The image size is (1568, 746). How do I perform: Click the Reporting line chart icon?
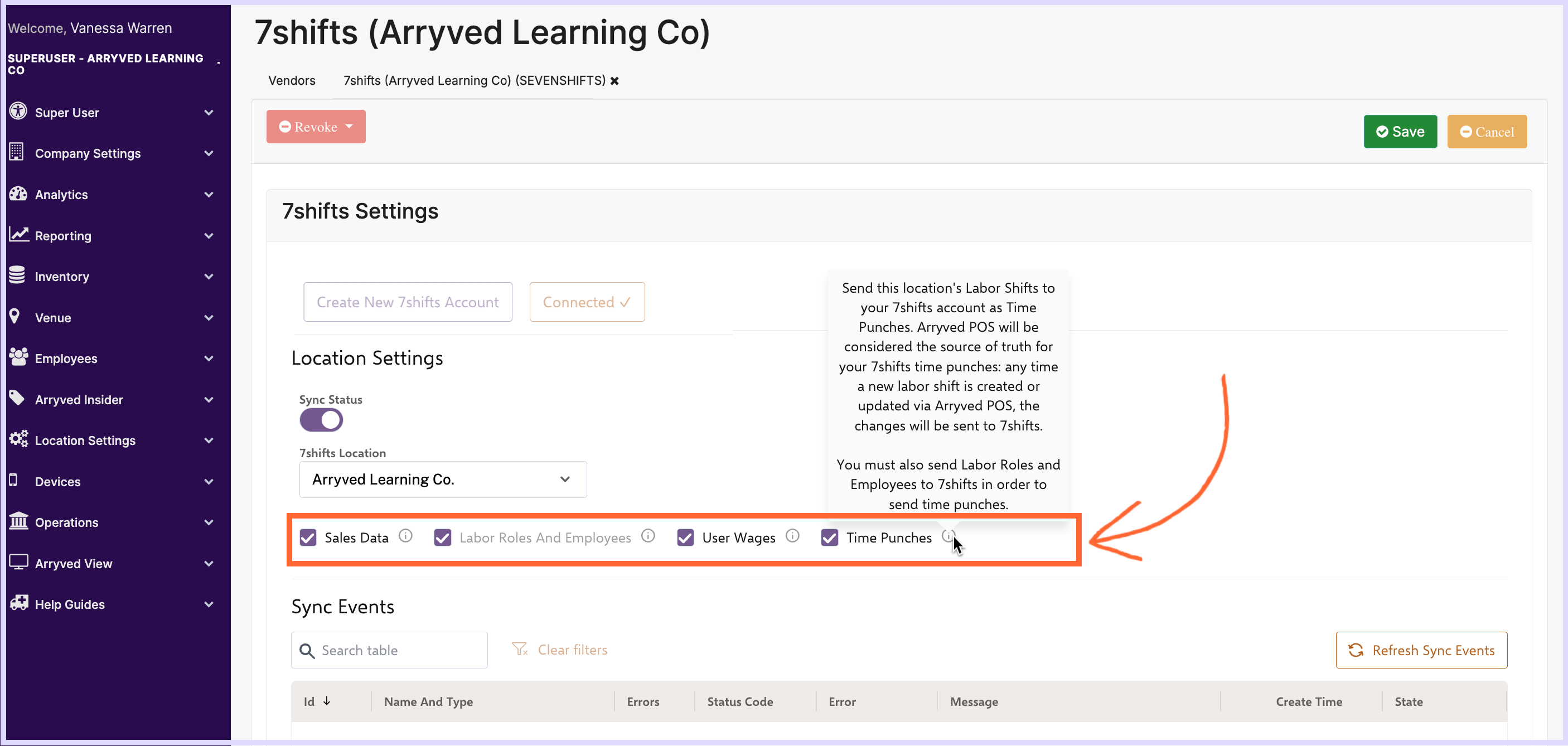pyautogui.click(x=19, y=234)
